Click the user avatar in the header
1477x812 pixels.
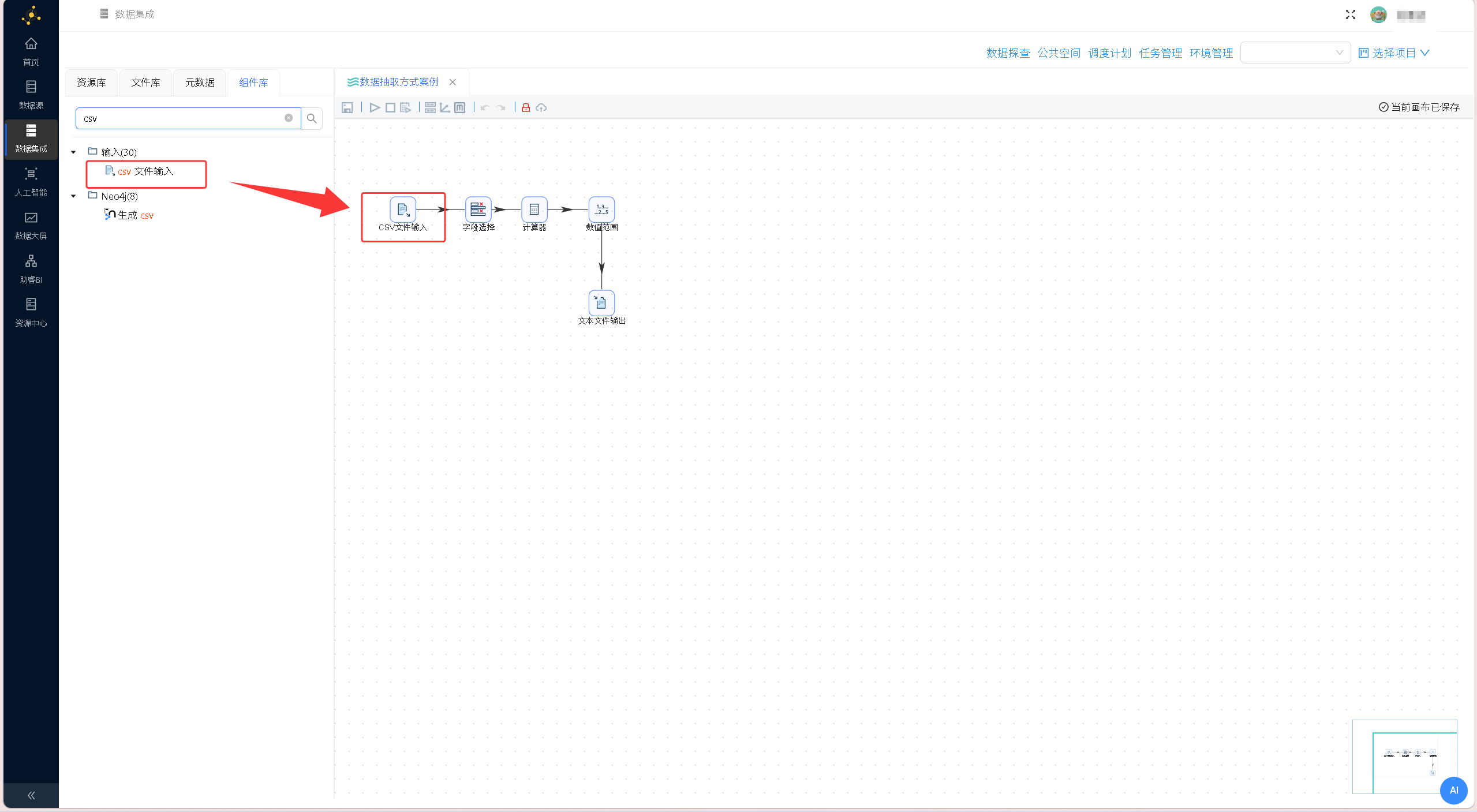pyautogui.click(x=1378, y=14)
